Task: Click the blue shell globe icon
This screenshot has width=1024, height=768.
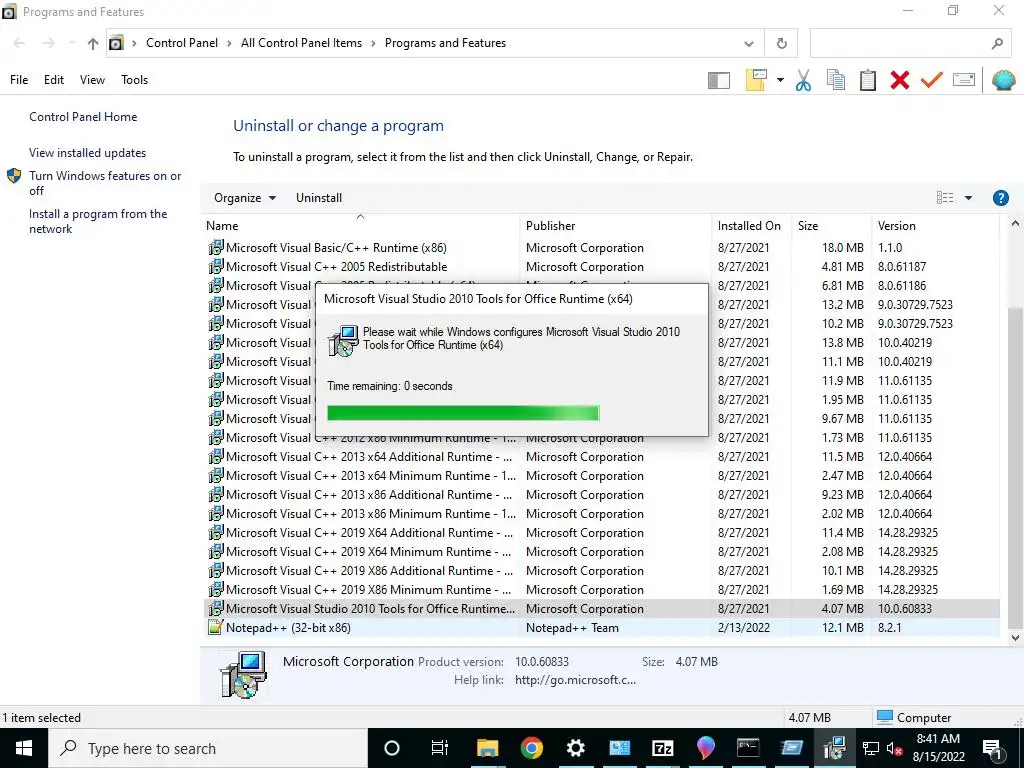Action: coord(1003,80)
